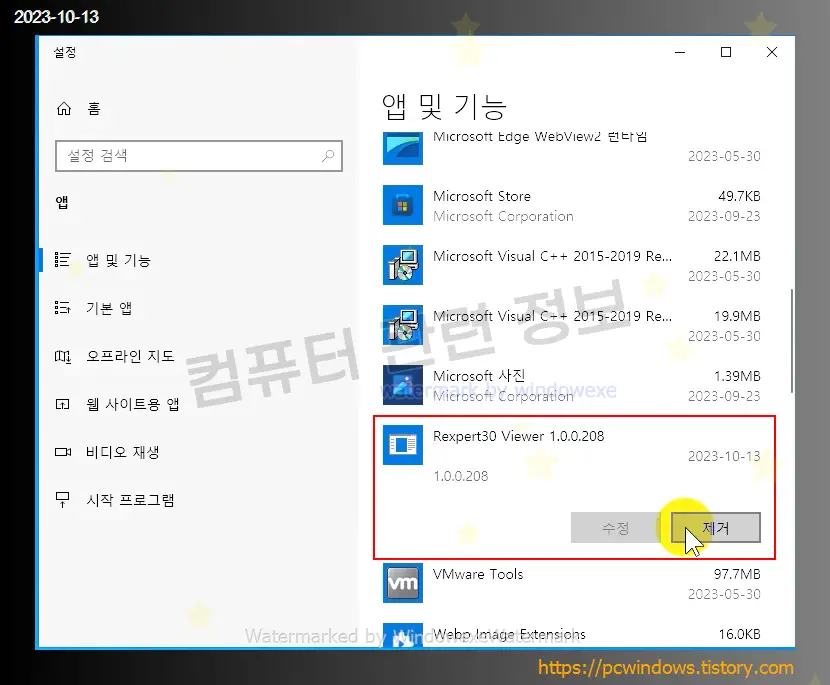Click the 오프라인 지도 map icon
830x685 pixels.
62,356
